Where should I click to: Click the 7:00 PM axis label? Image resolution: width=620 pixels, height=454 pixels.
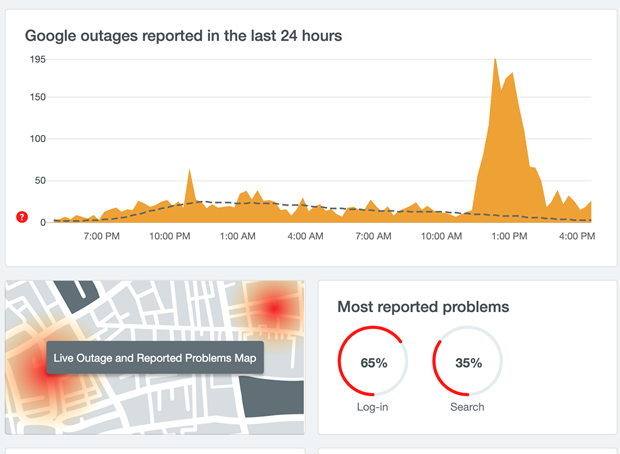[x=102, y=236]
